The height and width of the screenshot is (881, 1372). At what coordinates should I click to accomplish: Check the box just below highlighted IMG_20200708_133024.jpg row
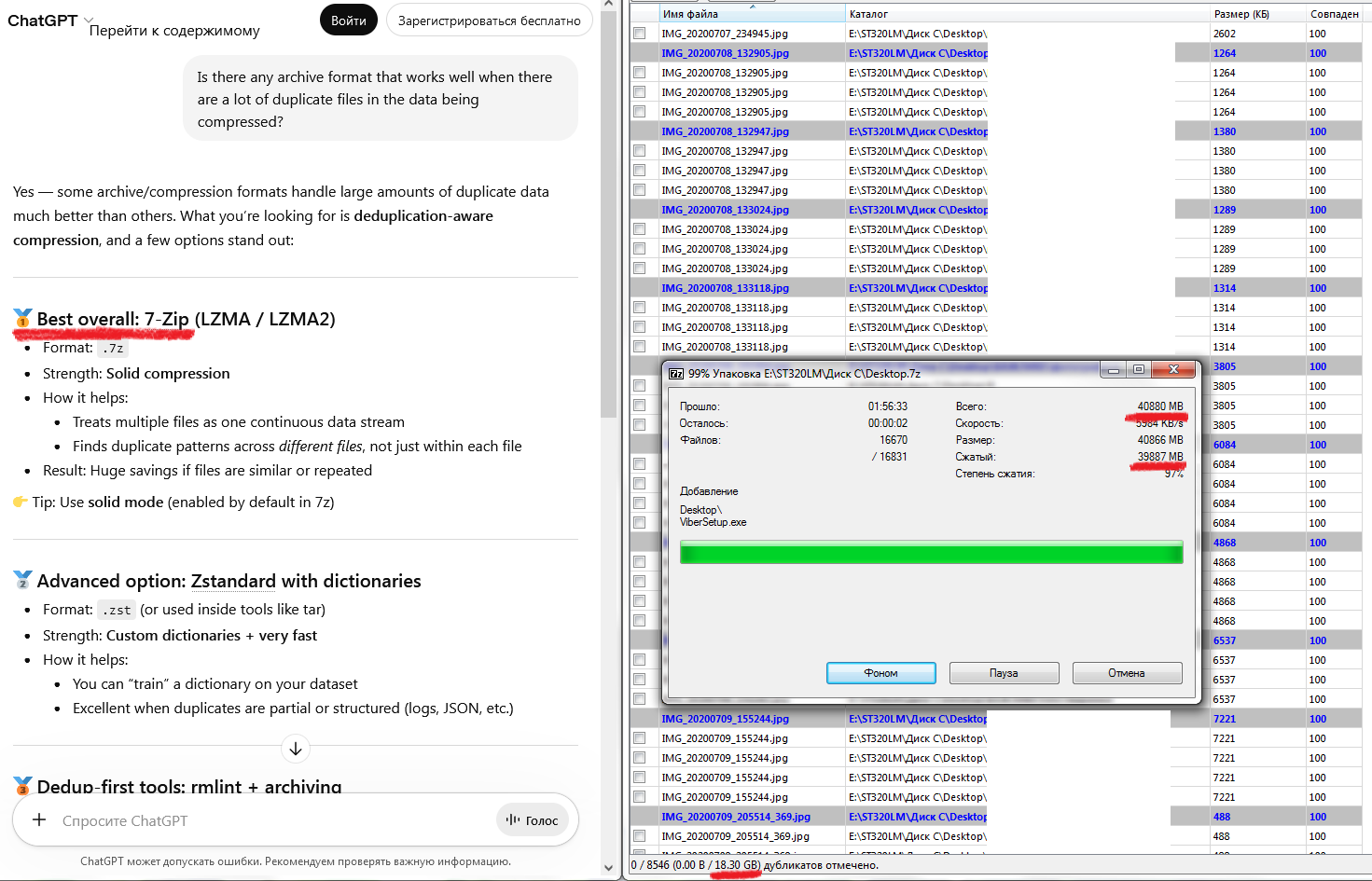(x=640, y=229)
